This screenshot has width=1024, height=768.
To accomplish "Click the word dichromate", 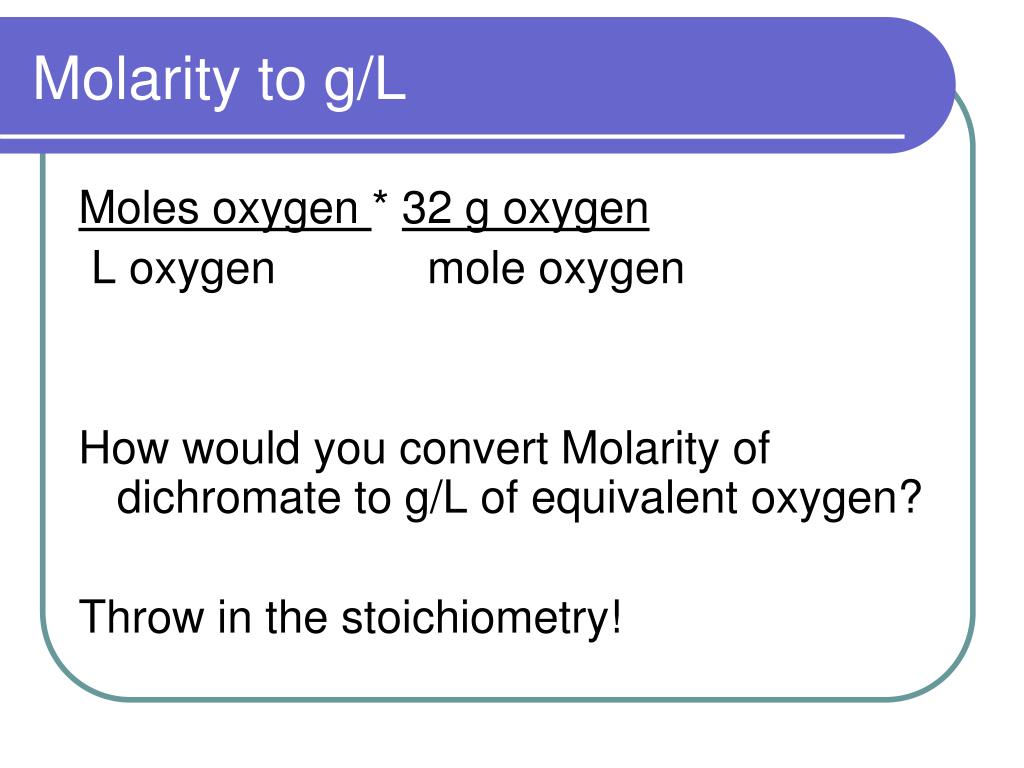I will (x=229, y=498).
